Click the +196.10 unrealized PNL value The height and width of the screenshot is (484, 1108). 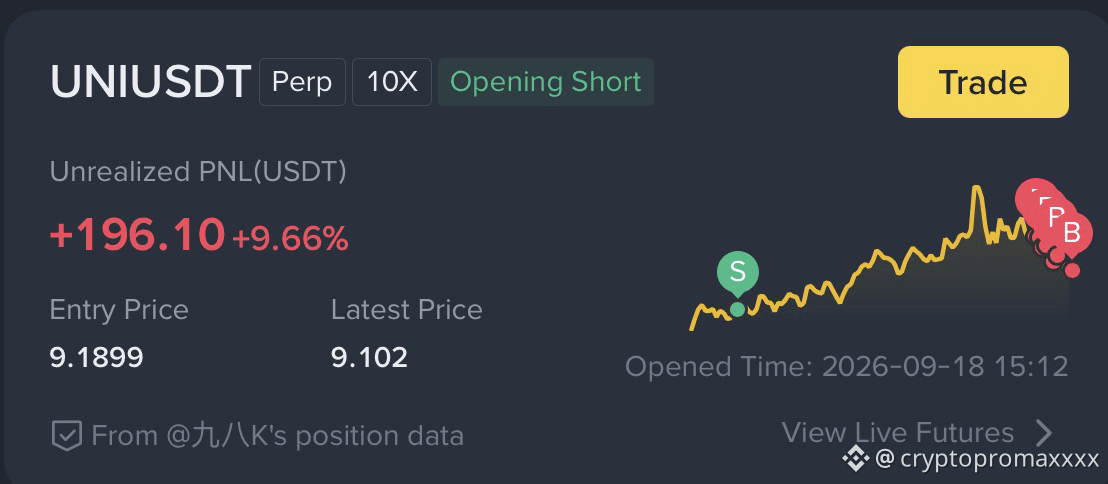137,235
